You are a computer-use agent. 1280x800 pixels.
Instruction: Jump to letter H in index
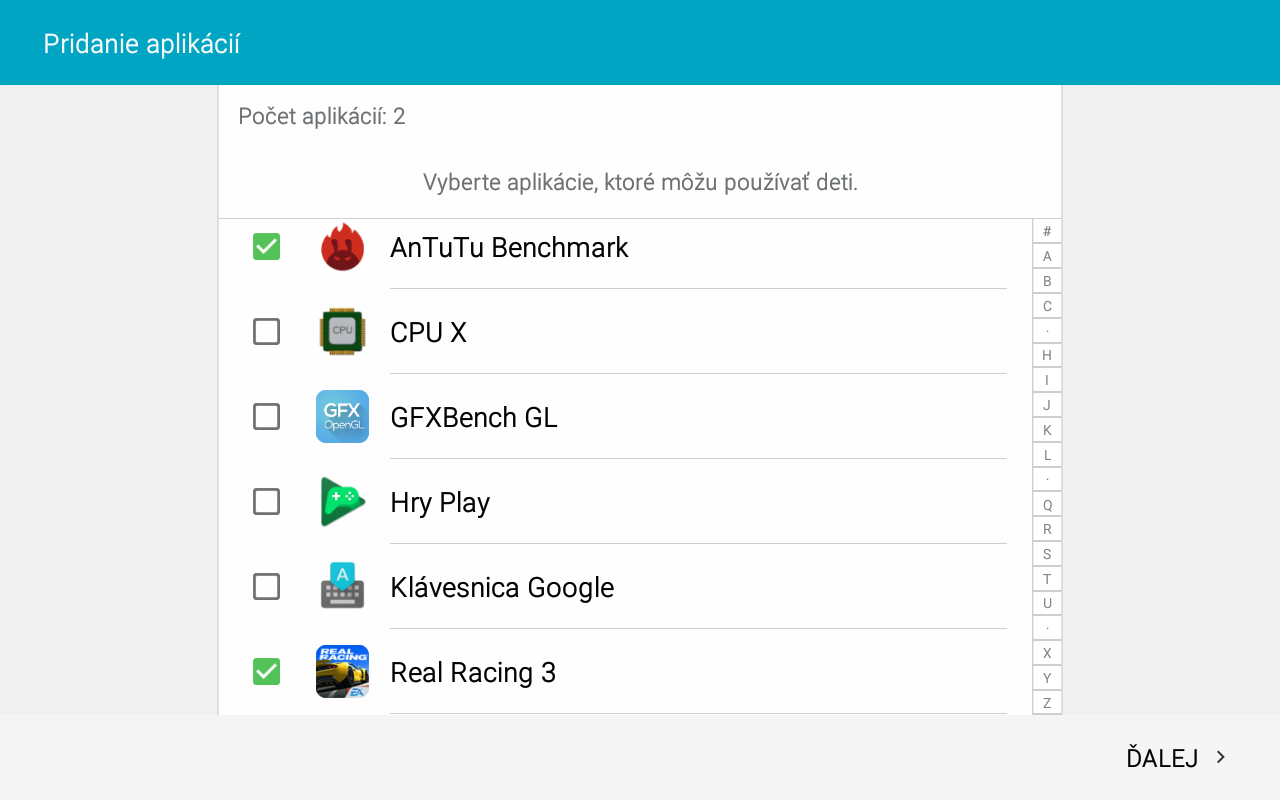point(1047,355)
